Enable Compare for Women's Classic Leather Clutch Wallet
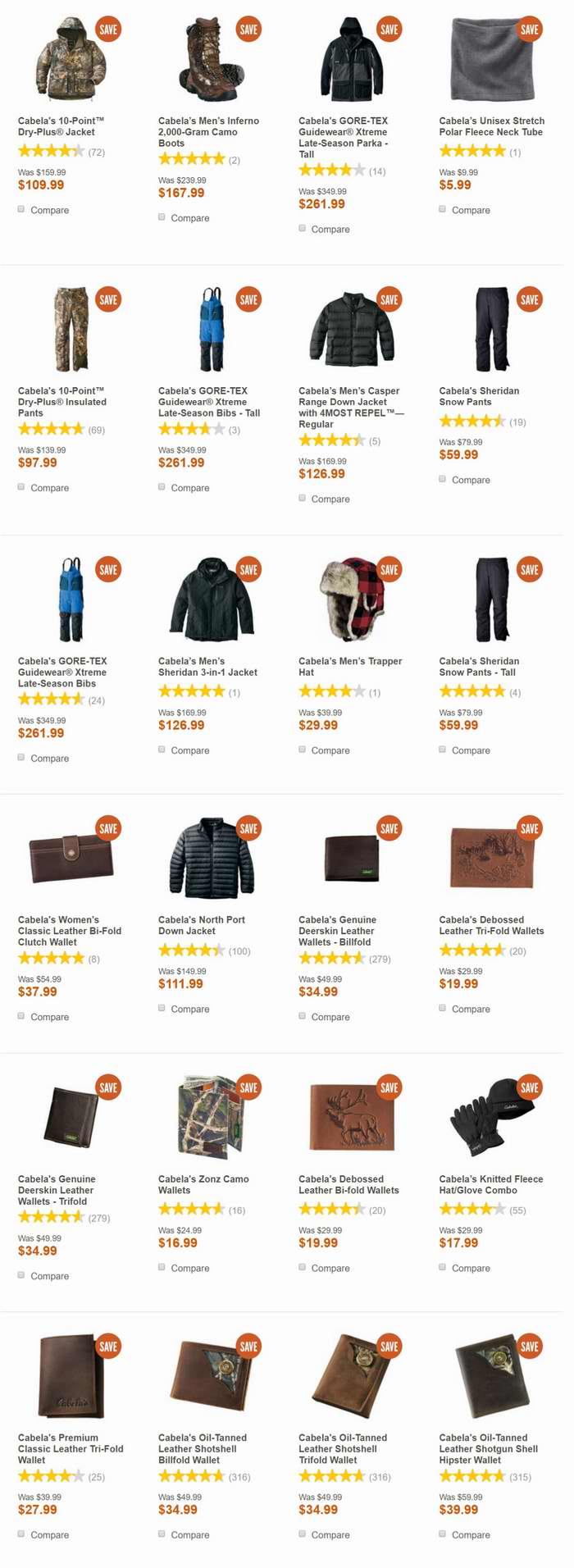This screenshot has width=574, height=1568. (x=22, y=1016)
